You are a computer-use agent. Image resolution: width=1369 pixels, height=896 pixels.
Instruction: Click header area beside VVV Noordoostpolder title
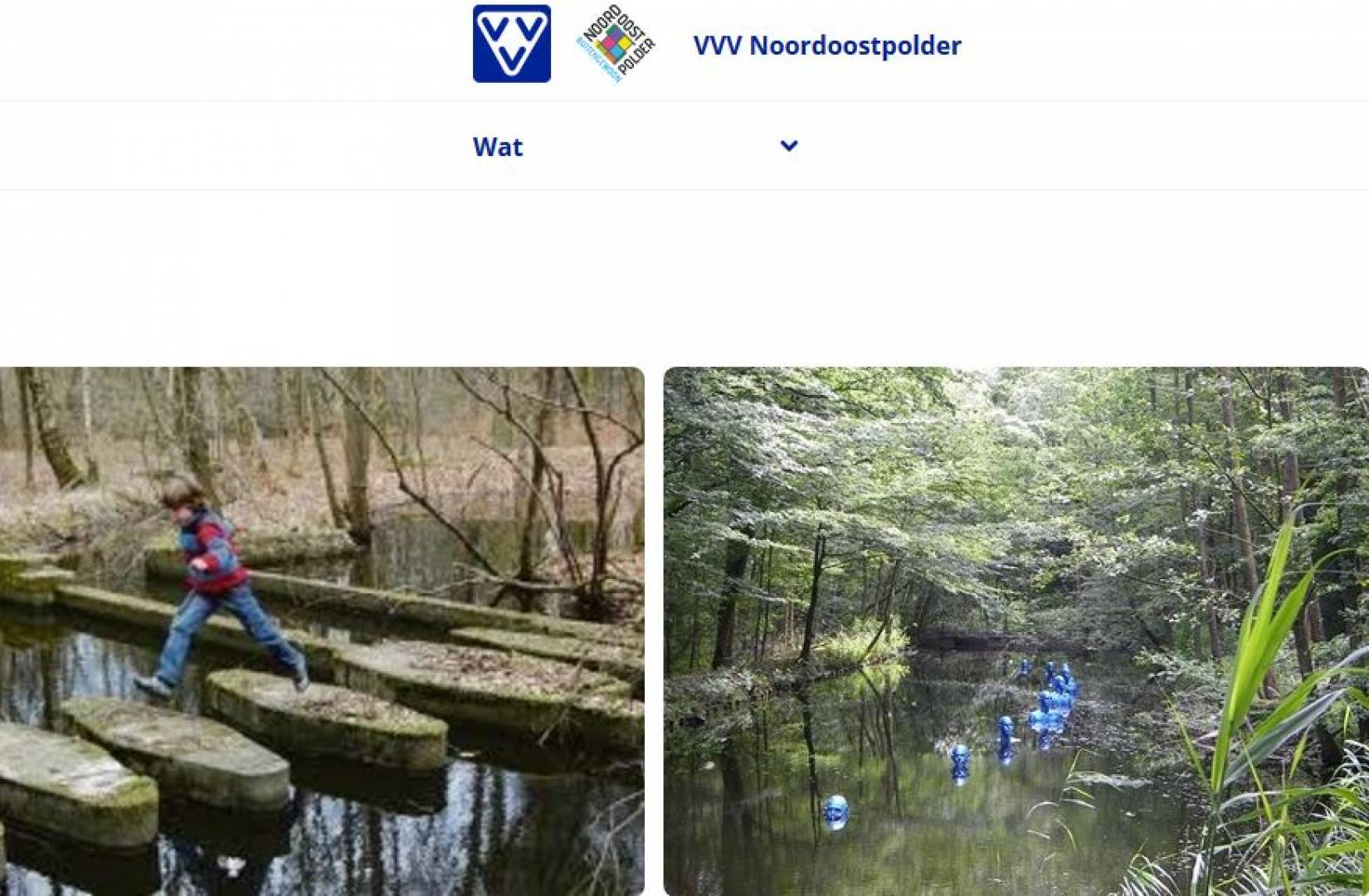[1162, 46]
